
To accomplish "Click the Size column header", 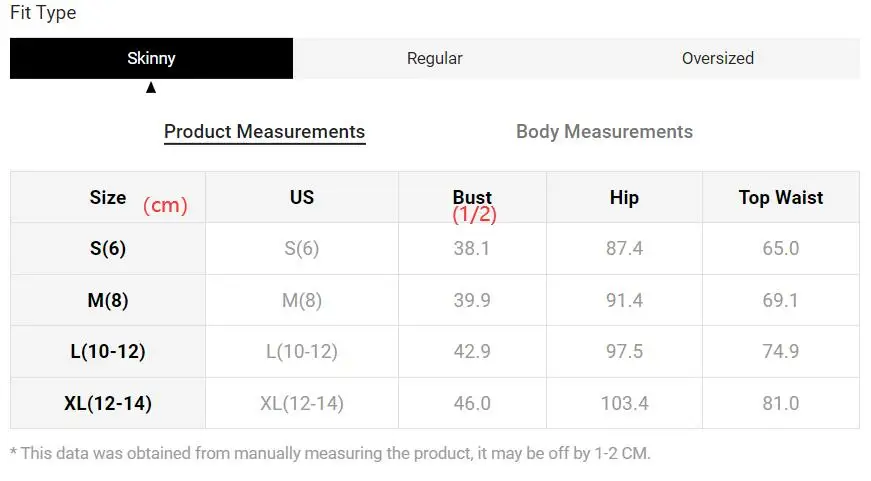I will point(108,198).
